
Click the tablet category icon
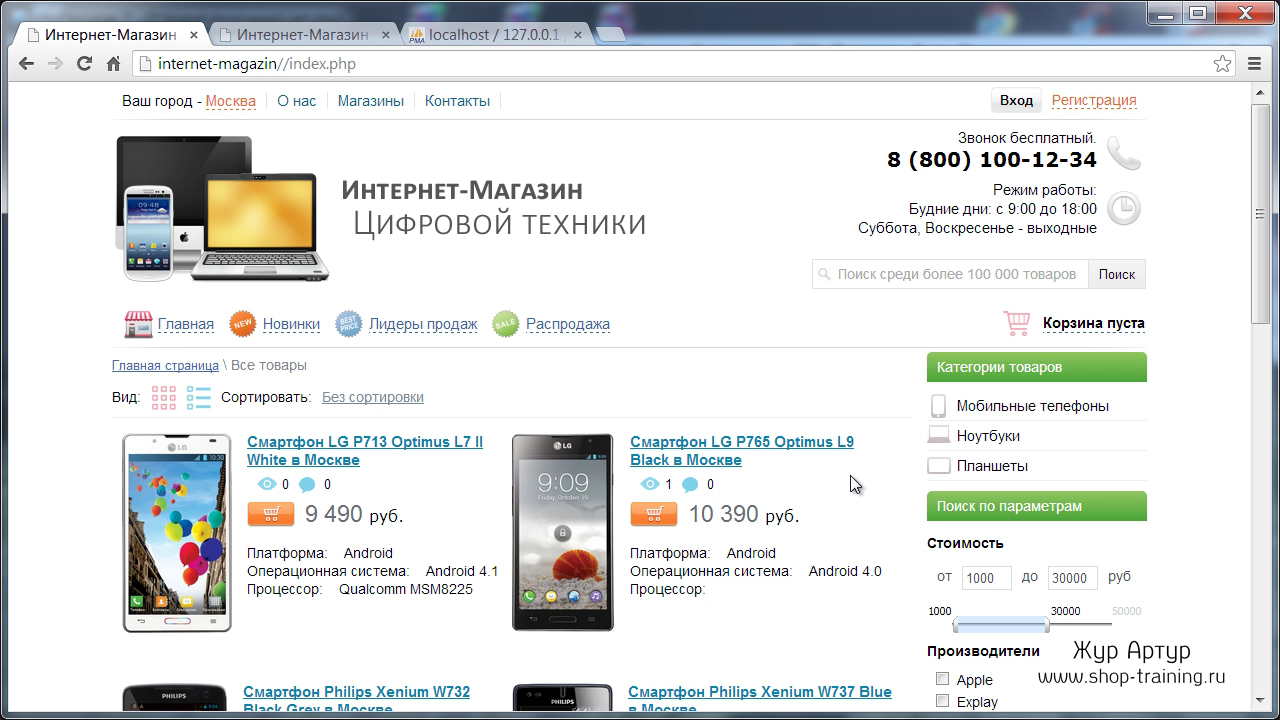pyautogui.click(x=938, y=466)
